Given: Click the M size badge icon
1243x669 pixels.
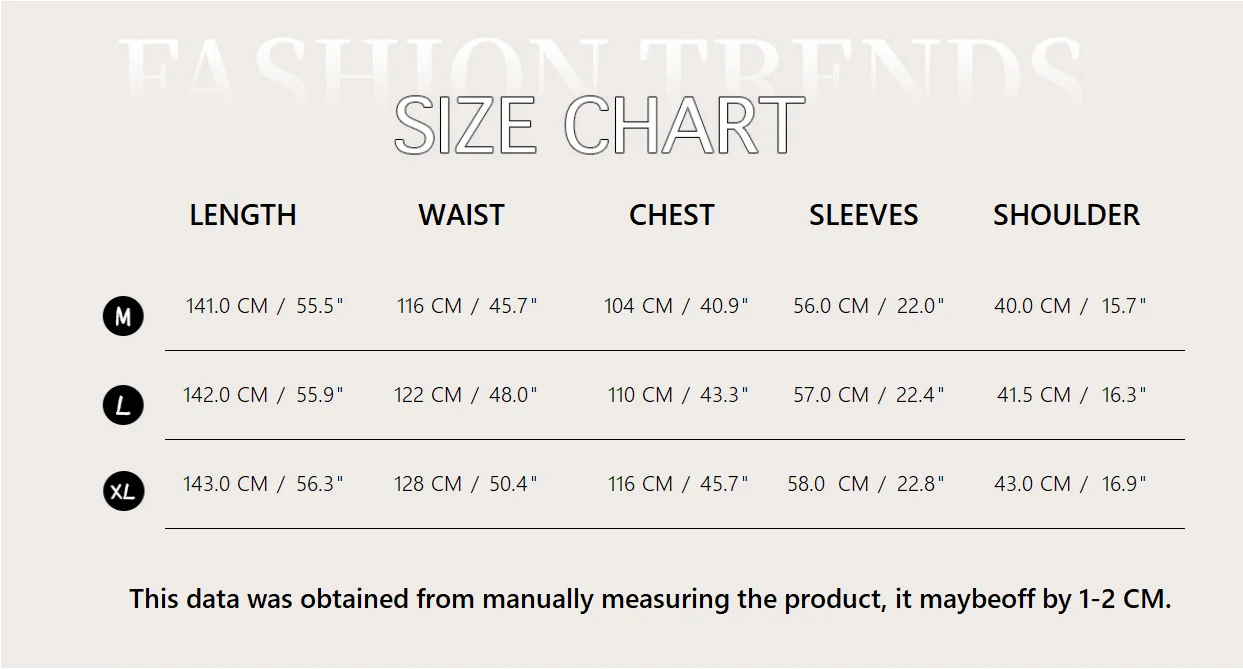Looking at the screenshot, I should 123,317.
